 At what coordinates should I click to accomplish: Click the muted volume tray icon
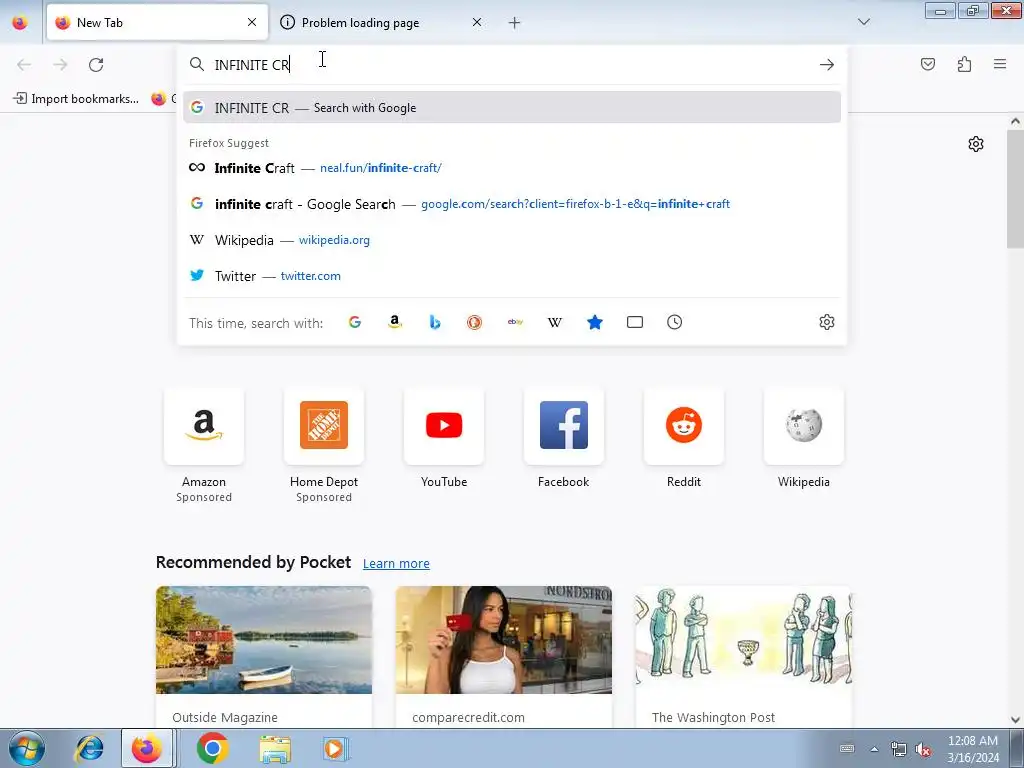pyautogui.click(x=923, y=749)
